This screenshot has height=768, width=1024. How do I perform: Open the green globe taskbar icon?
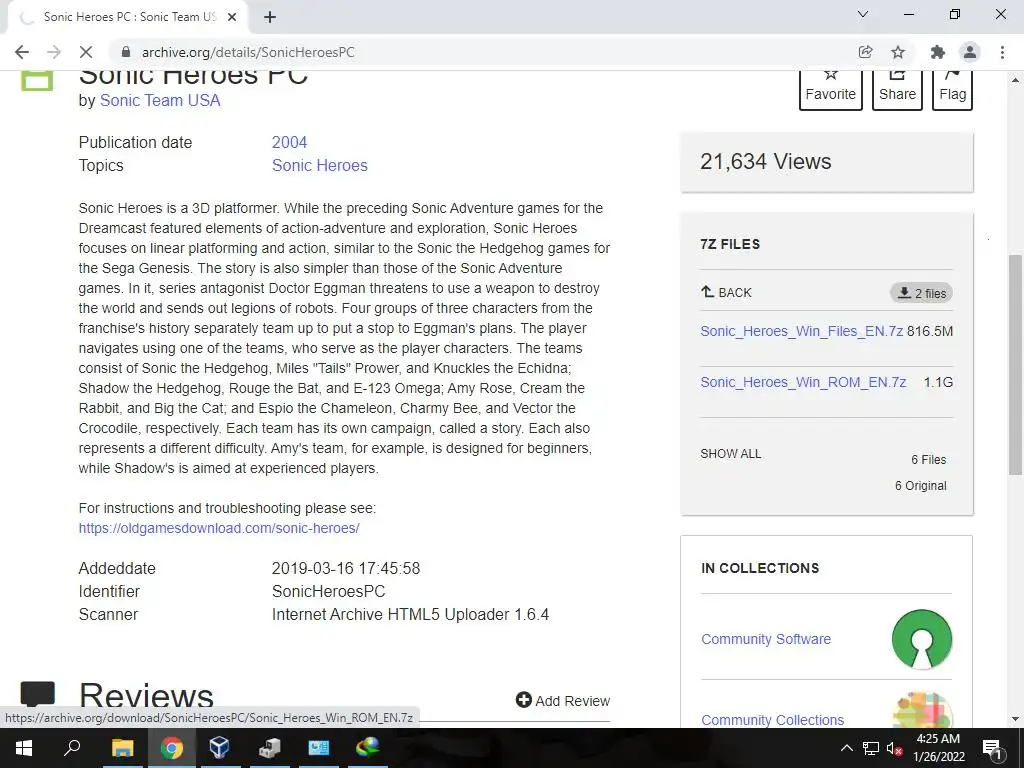[x=368, y=748]
